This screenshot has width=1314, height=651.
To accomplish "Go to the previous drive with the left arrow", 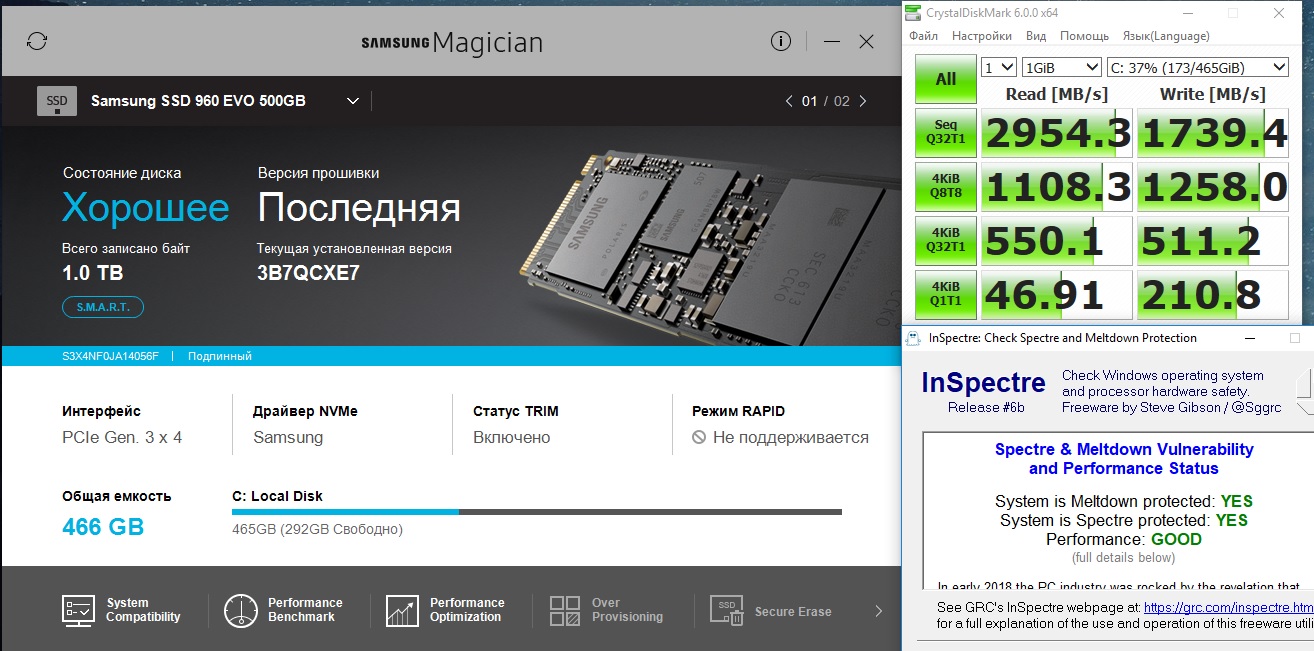I will 789,101.
